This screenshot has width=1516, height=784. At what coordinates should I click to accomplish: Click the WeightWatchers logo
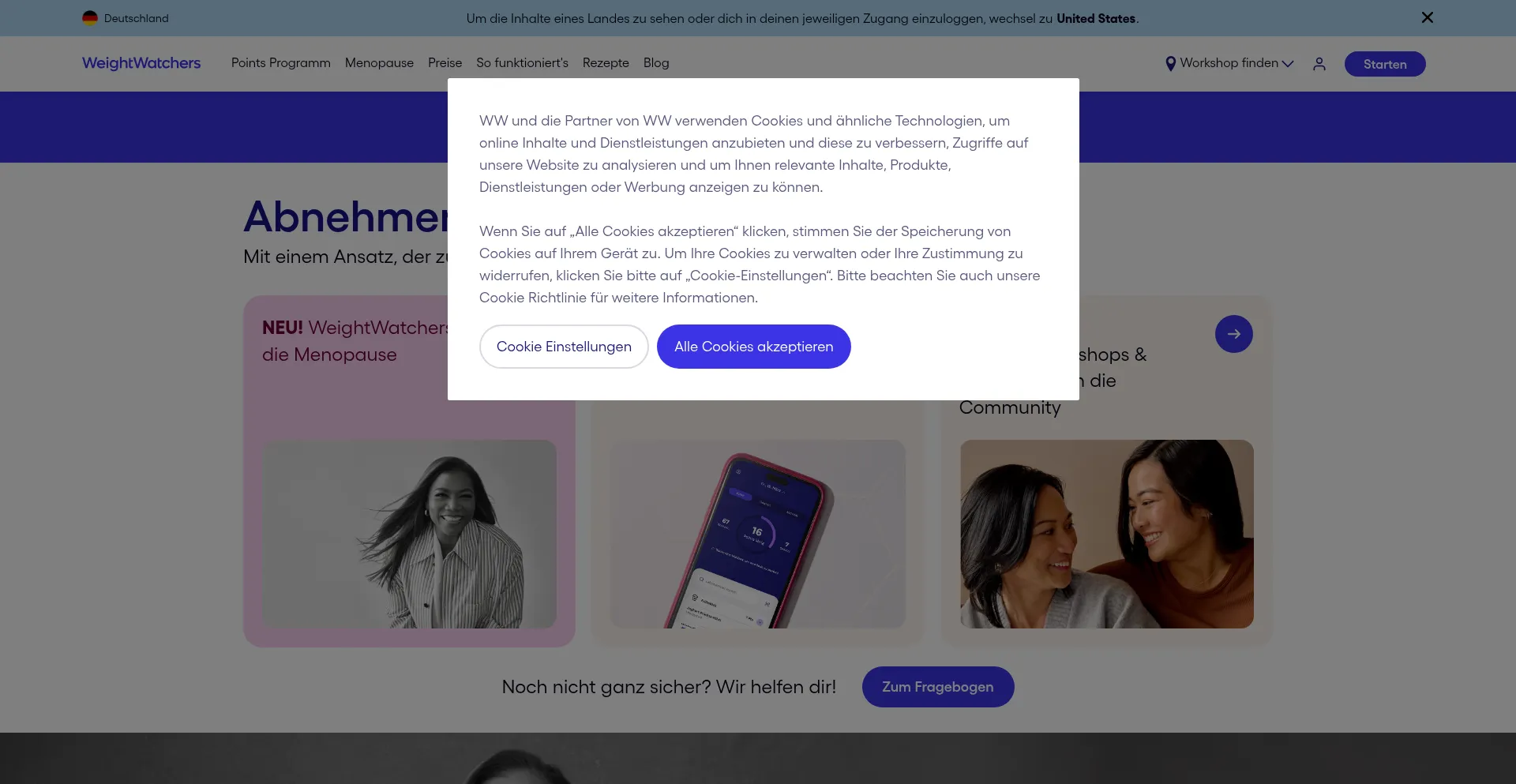pyautogui.click(x=141, y=63)
